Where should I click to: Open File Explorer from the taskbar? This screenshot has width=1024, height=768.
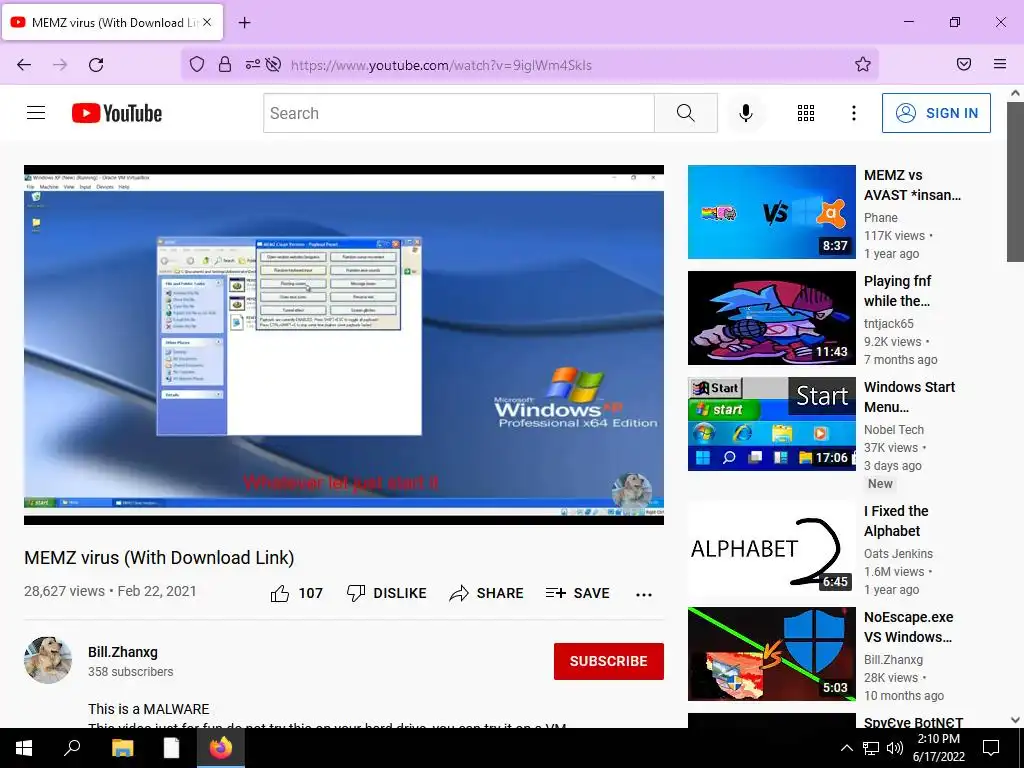[x=121, y=748]
